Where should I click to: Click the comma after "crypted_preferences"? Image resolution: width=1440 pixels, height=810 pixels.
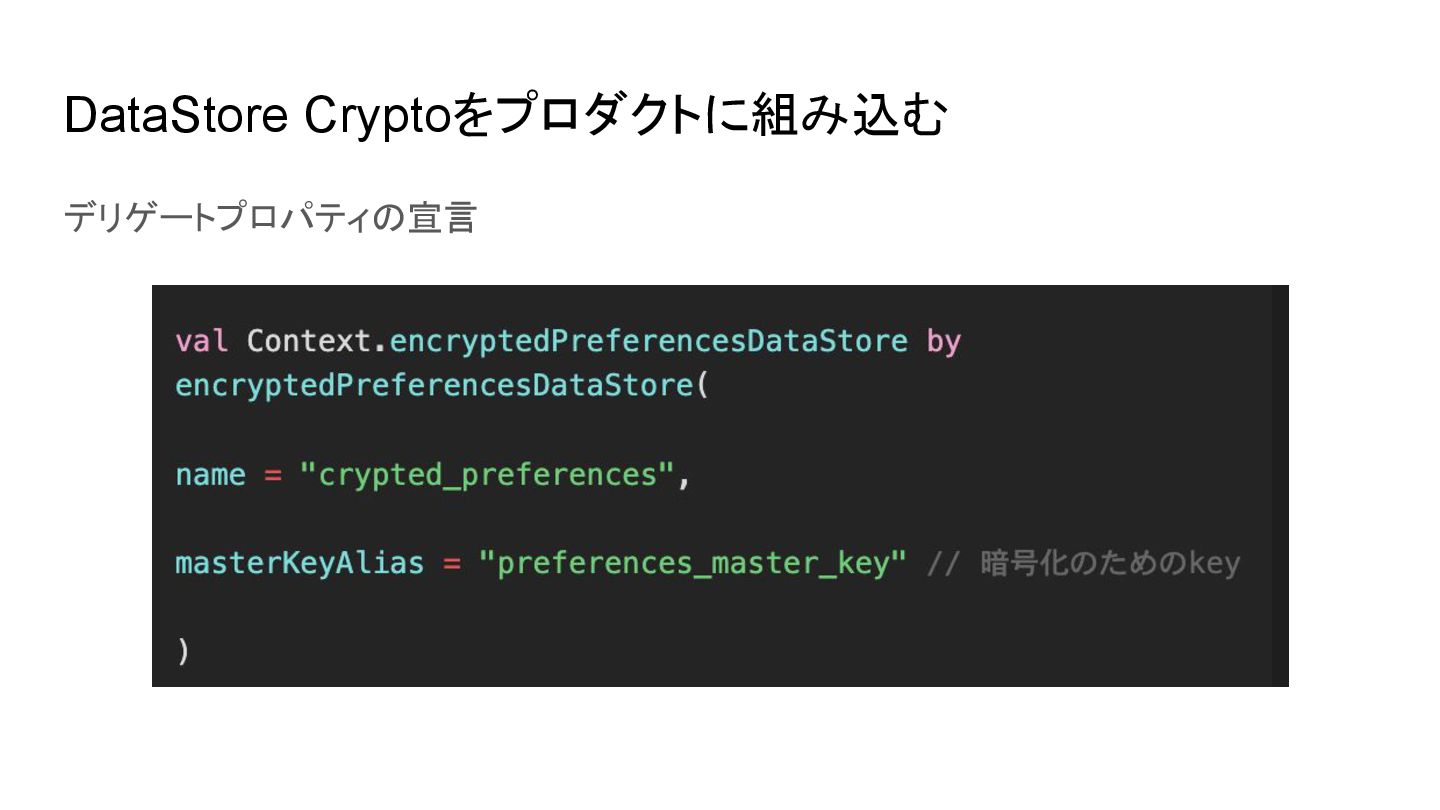[x=684, y=476]
